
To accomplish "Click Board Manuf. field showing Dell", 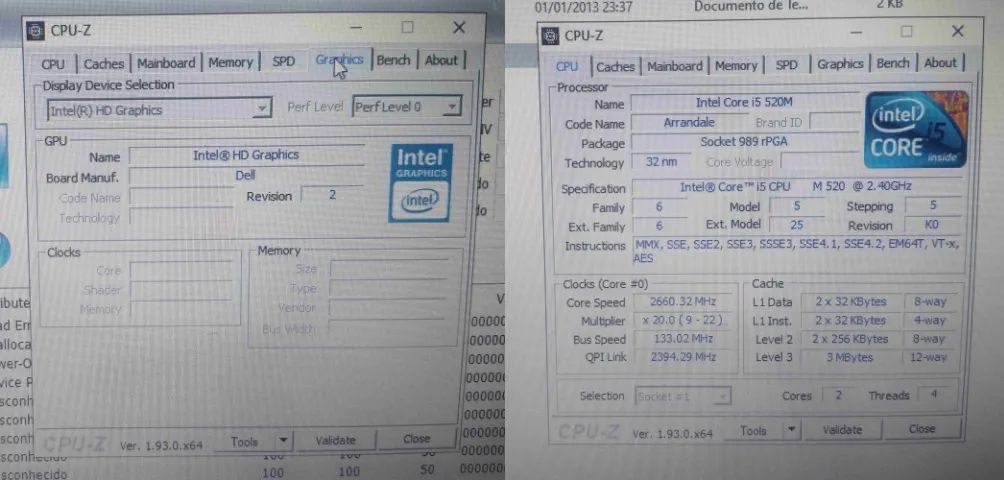I will (247, 175).
